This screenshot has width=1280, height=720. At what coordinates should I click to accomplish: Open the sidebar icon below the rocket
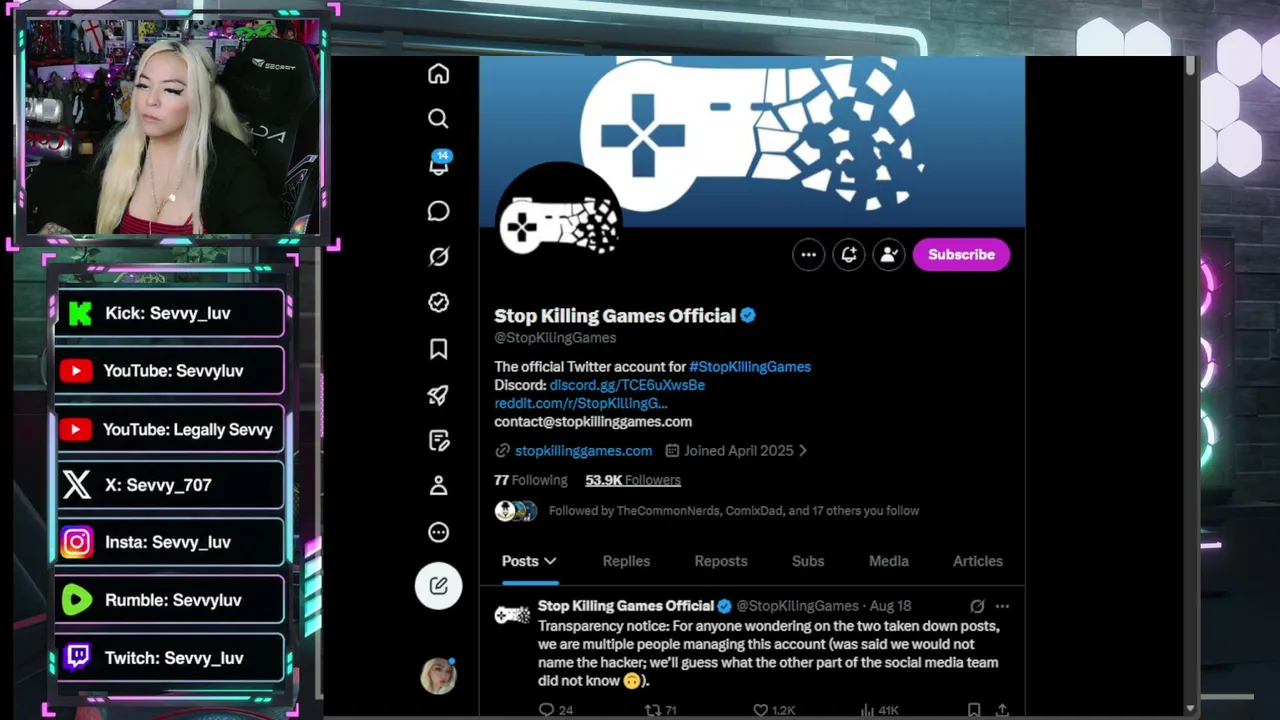438,440
